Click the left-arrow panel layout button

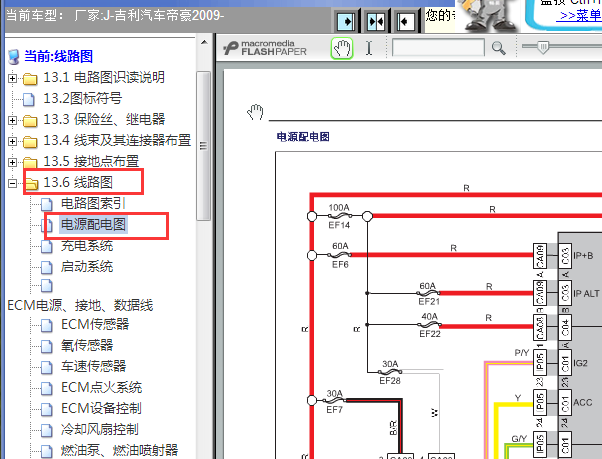[x=405, y=21]
